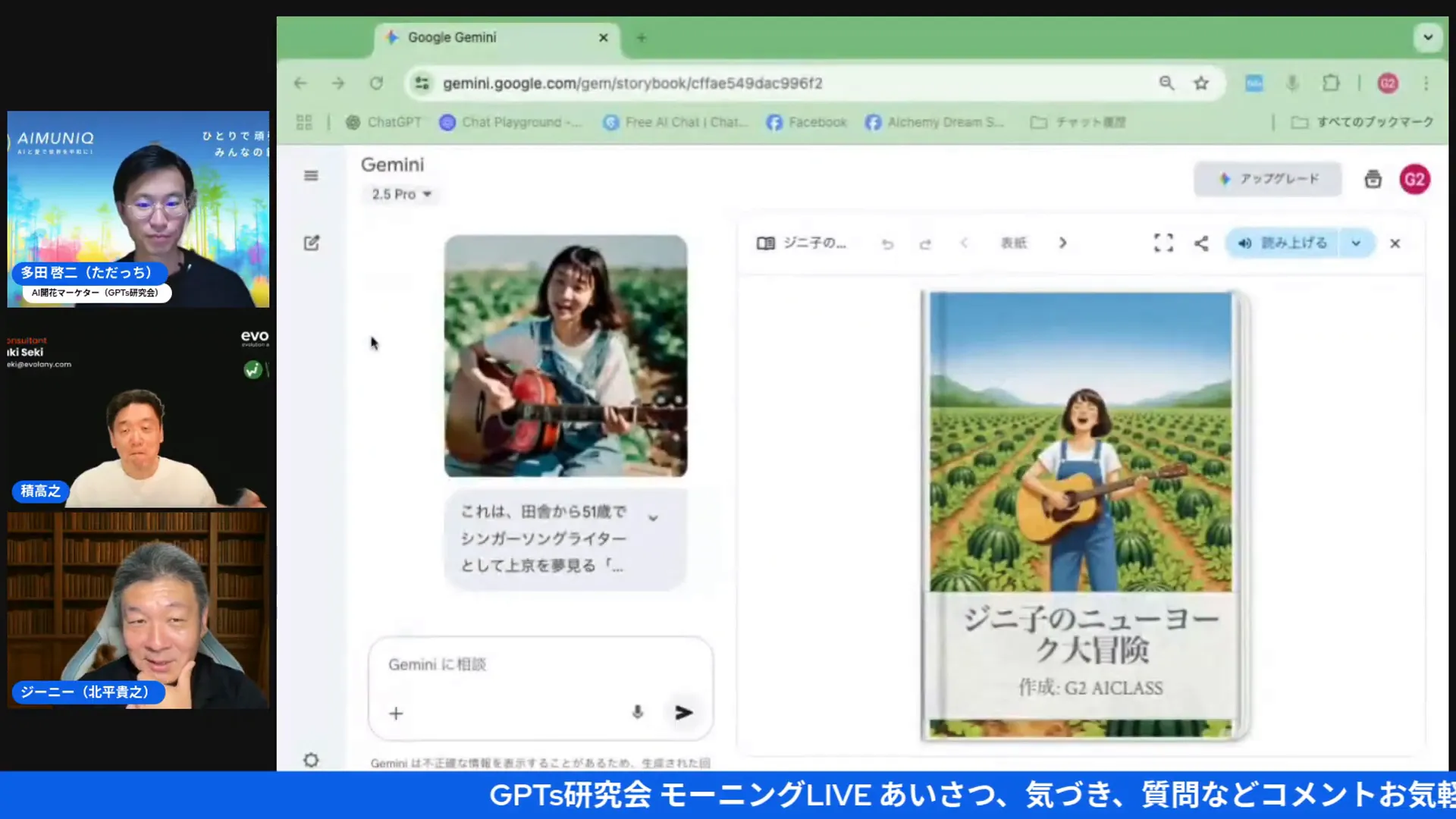Open the Alchemy Dream S... bookmark
Viewport: 1456px width, 819px height.
[x=934, y=122]
